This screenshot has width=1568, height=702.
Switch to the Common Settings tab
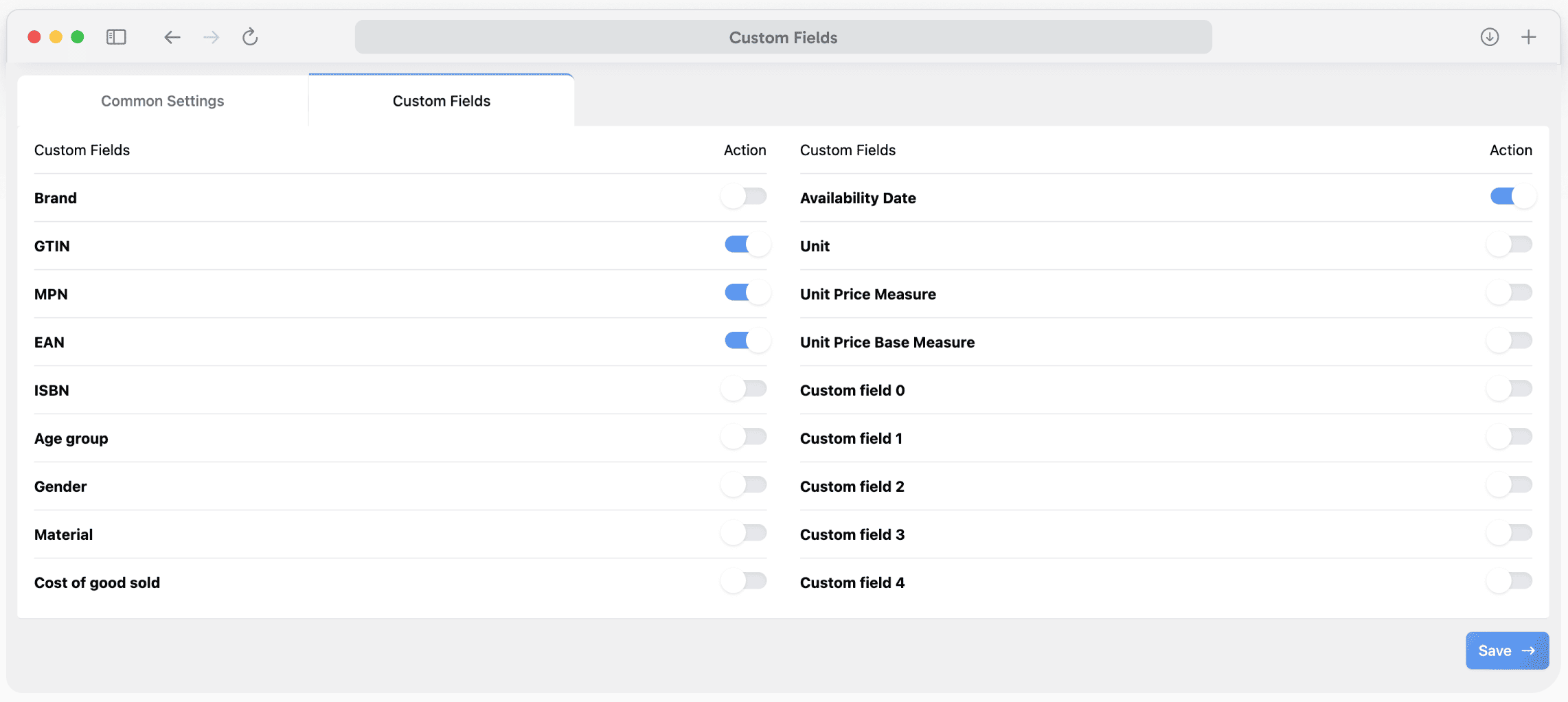162,100
